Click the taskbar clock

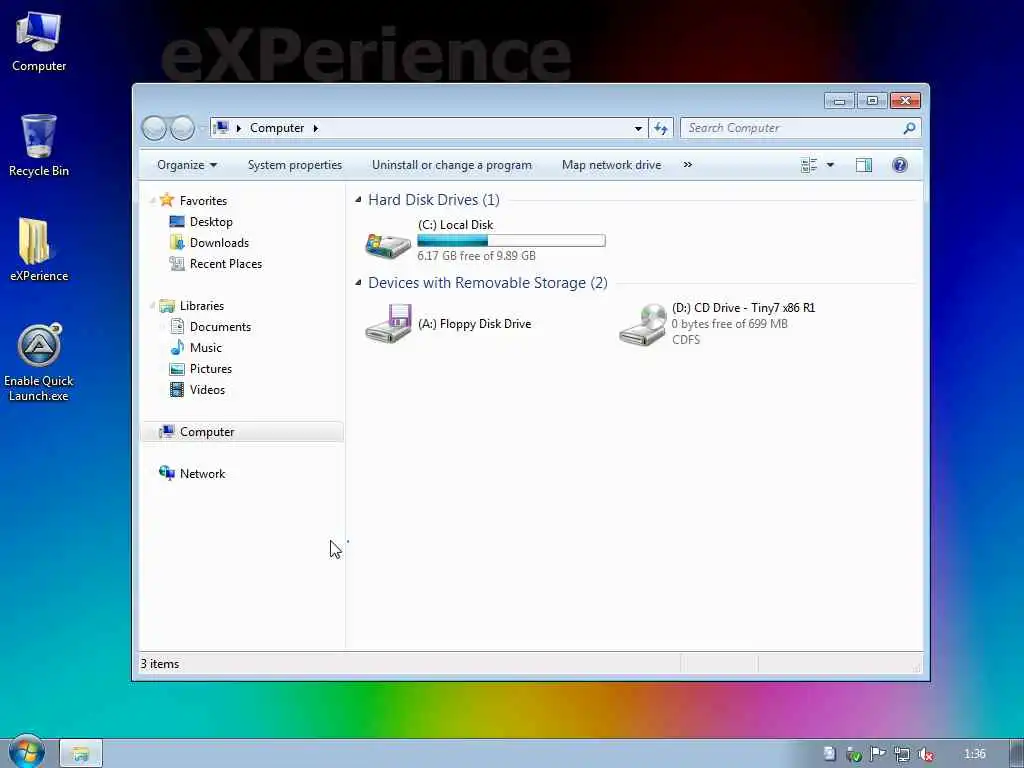click(974, 754)
